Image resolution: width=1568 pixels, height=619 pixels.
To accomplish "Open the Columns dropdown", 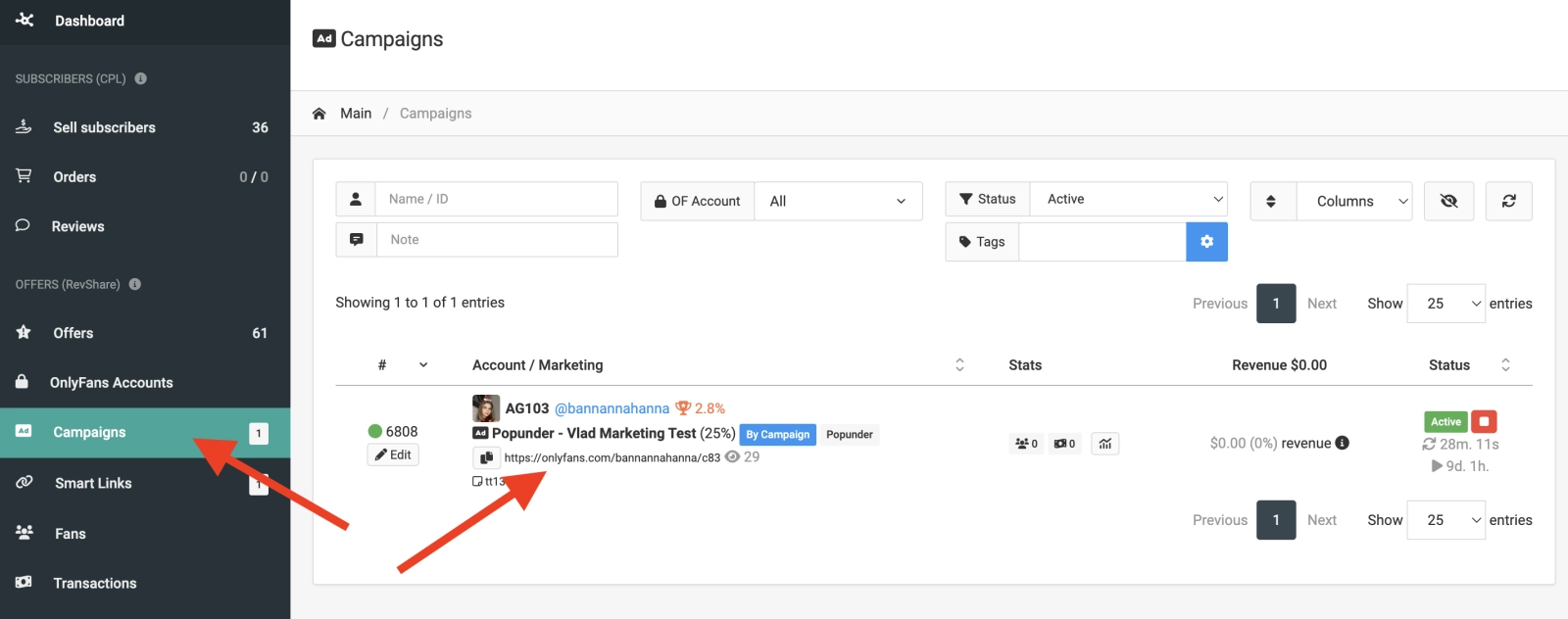I will tap(1354, 201).
